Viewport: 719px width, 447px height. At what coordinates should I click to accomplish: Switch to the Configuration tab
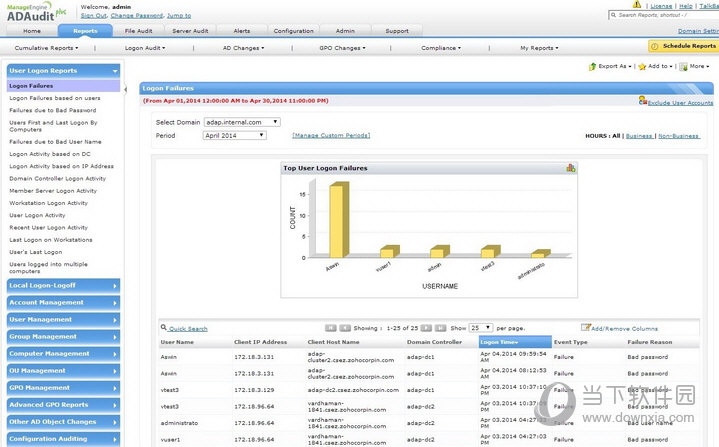click(293, 31)
